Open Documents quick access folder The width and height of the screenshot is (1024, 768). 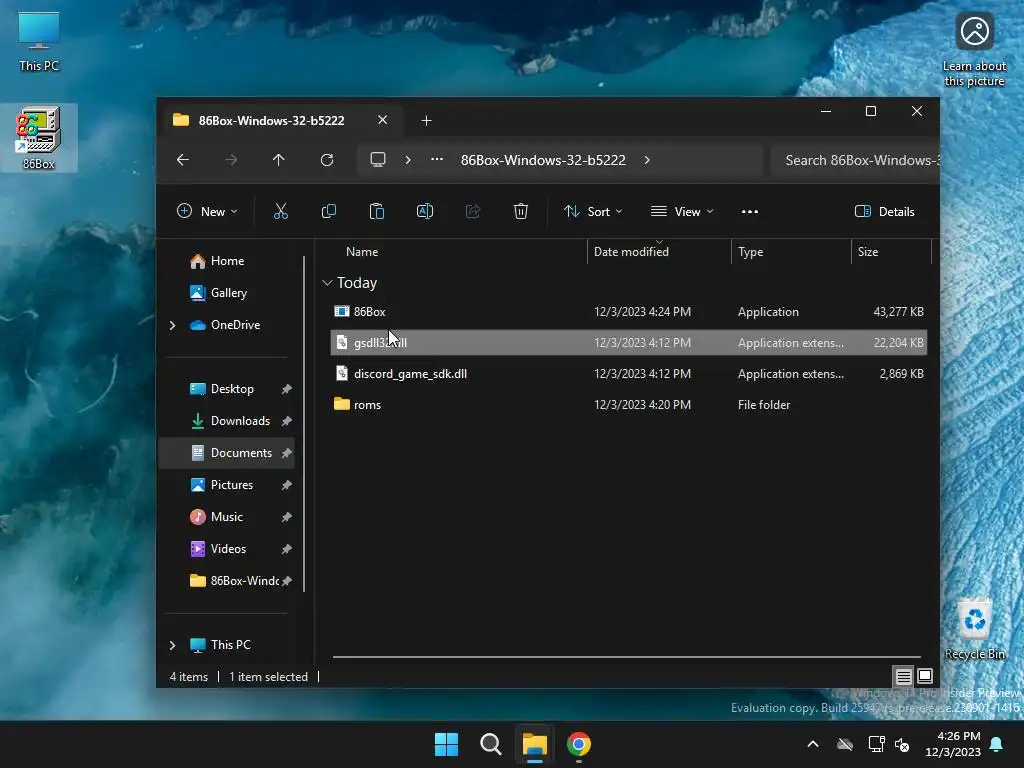226,453
